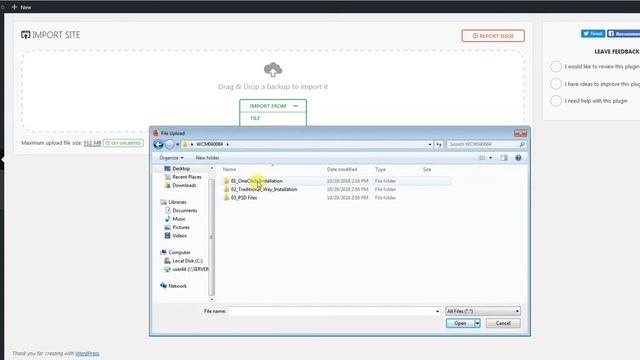Sort by the Type column header
The height and width of the screenshot is (360, 640).
380,169
